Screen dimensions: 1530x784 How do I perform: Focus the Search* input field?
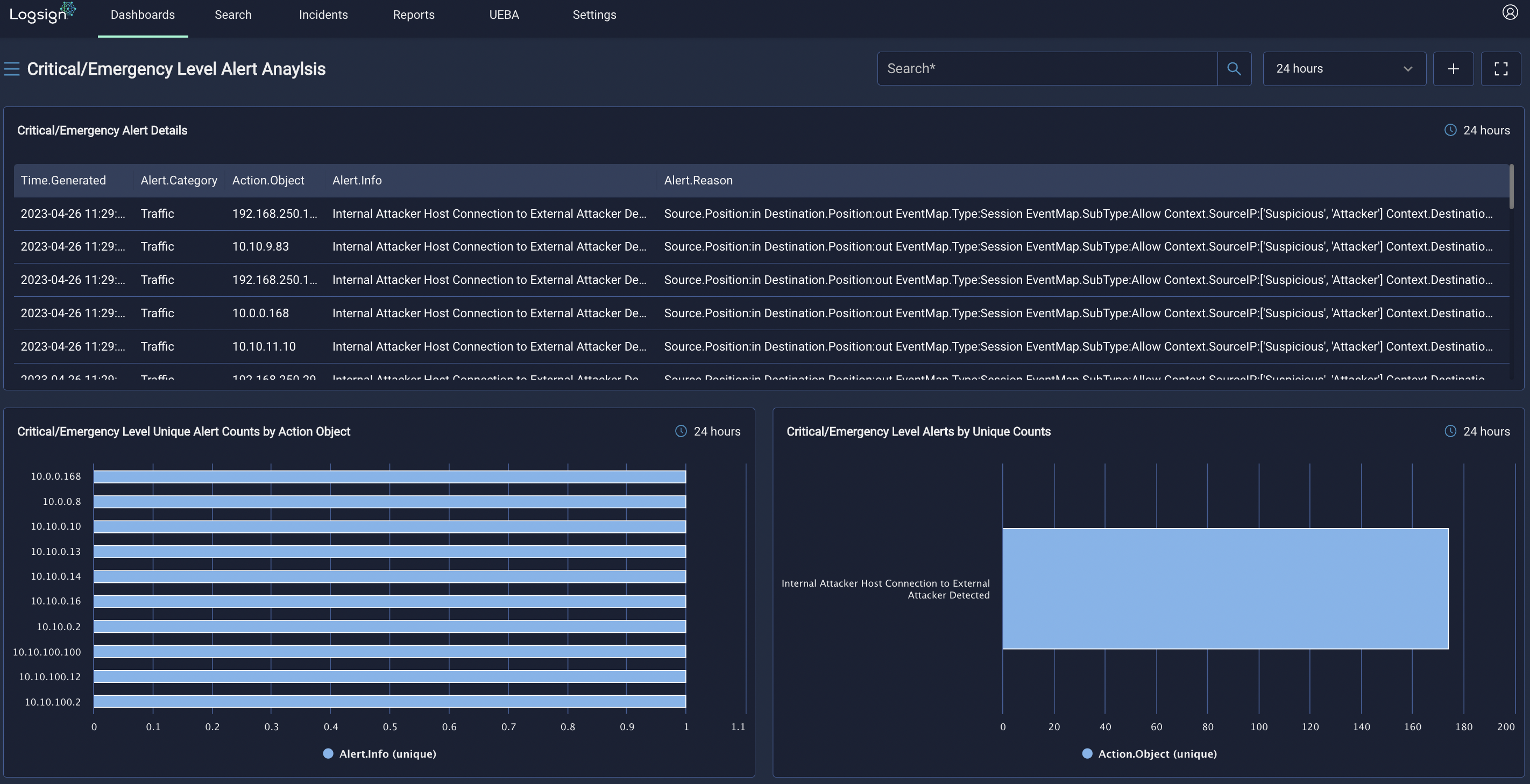click(1047, 69)
